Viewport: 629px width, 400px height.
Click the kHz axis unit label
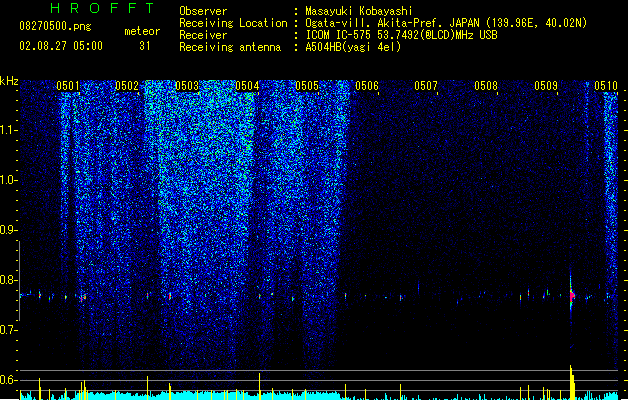point(9,81)
